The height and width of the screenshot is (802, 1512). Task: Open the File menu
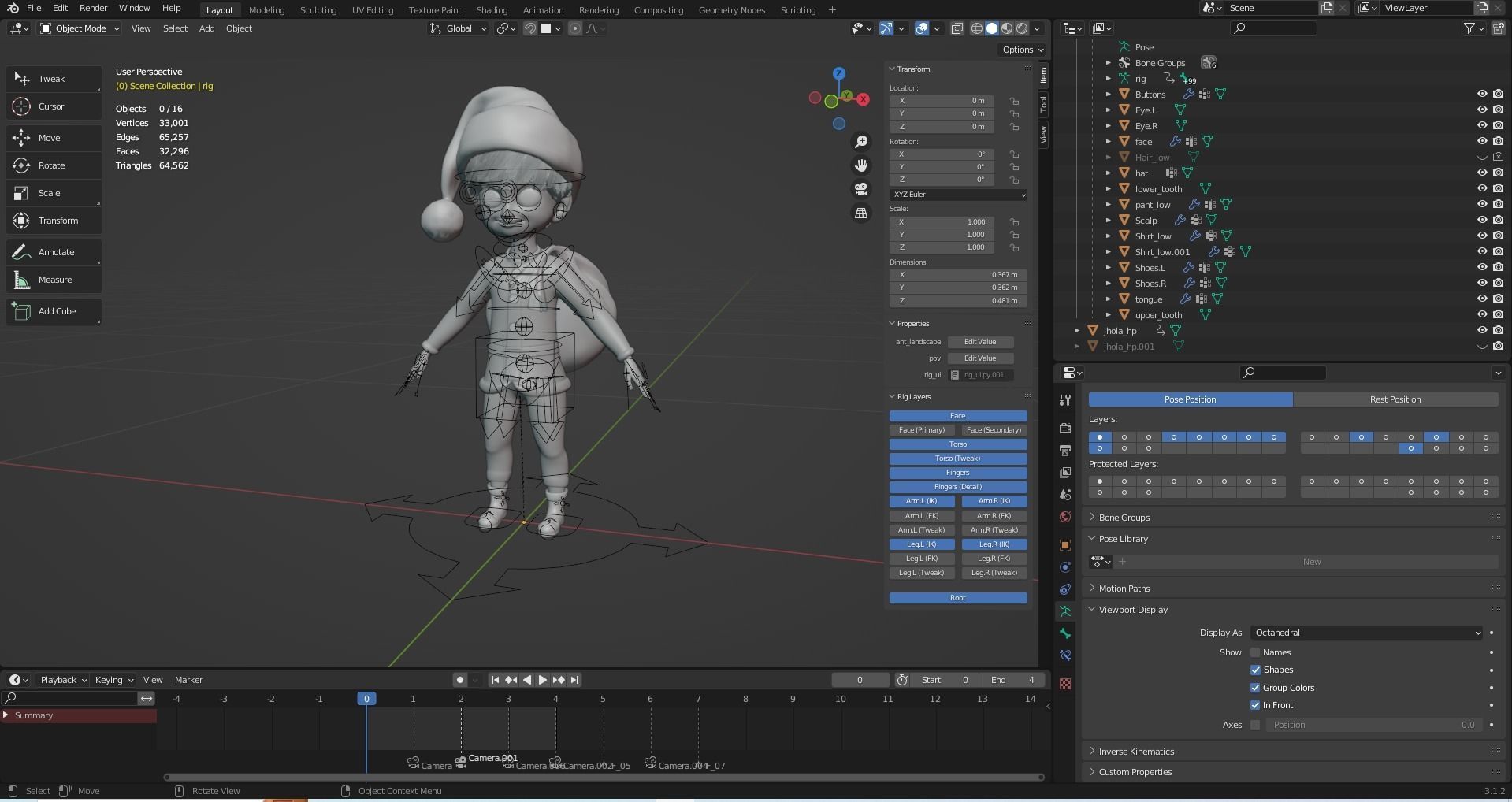(34, 8)
